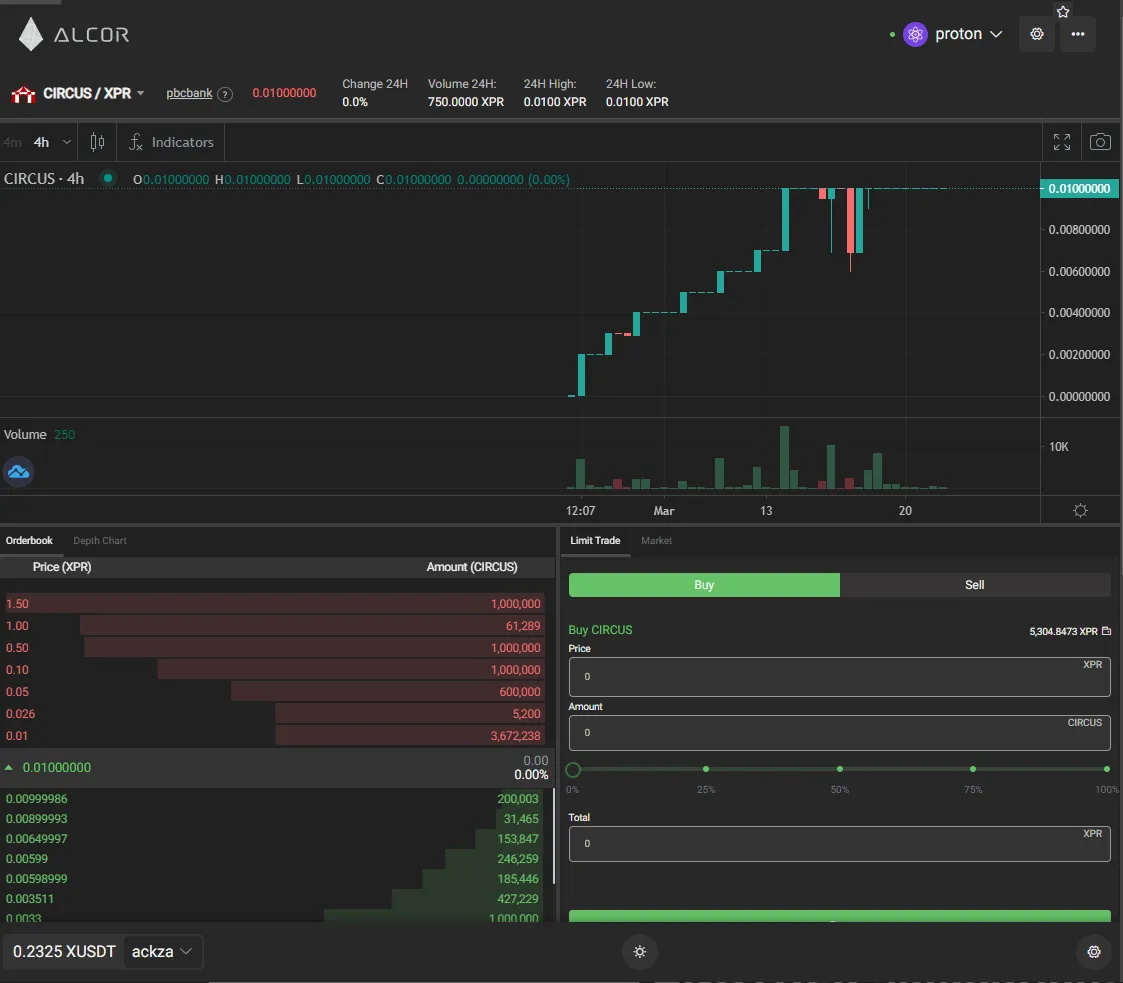Select the Market tab

[x=656, y=541]
